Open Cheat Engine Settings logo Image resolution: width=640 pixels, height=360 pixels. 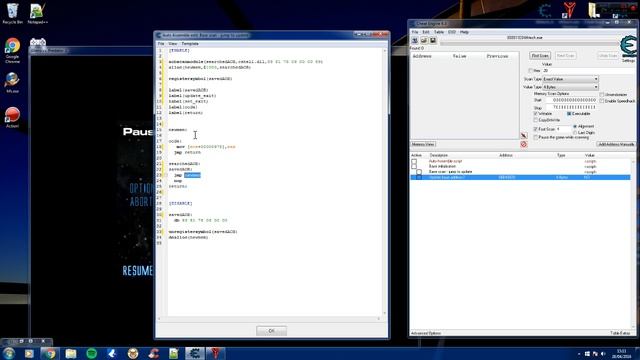click(x=629, y=47)
